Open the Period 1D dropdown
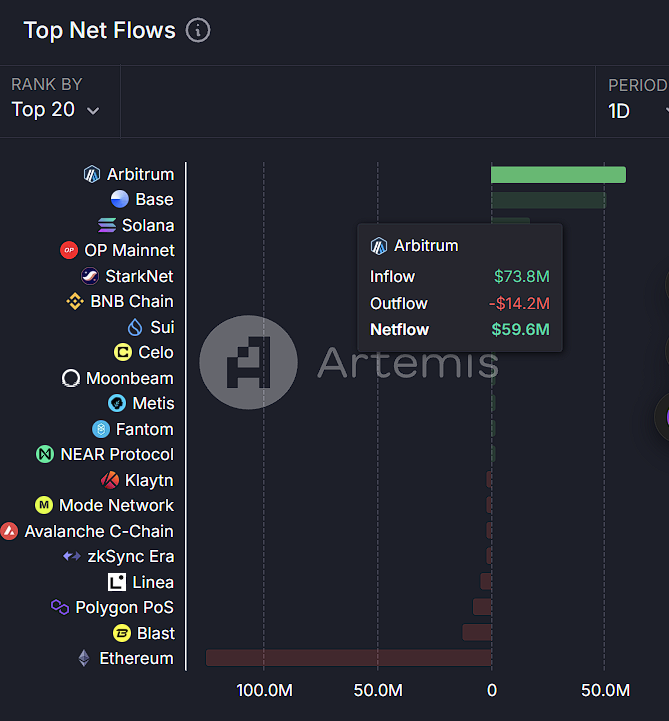 tap(636, 110)
